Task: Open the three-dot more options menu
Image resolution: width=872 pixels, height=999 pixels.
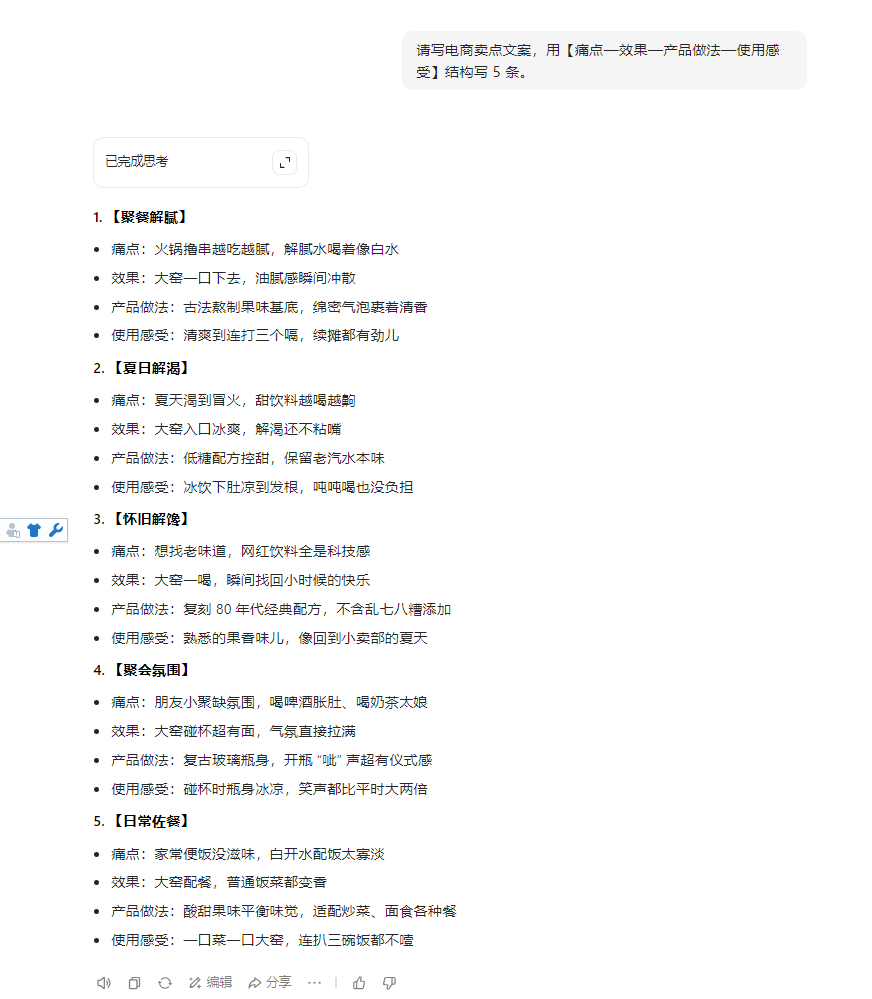Action: 314,983
